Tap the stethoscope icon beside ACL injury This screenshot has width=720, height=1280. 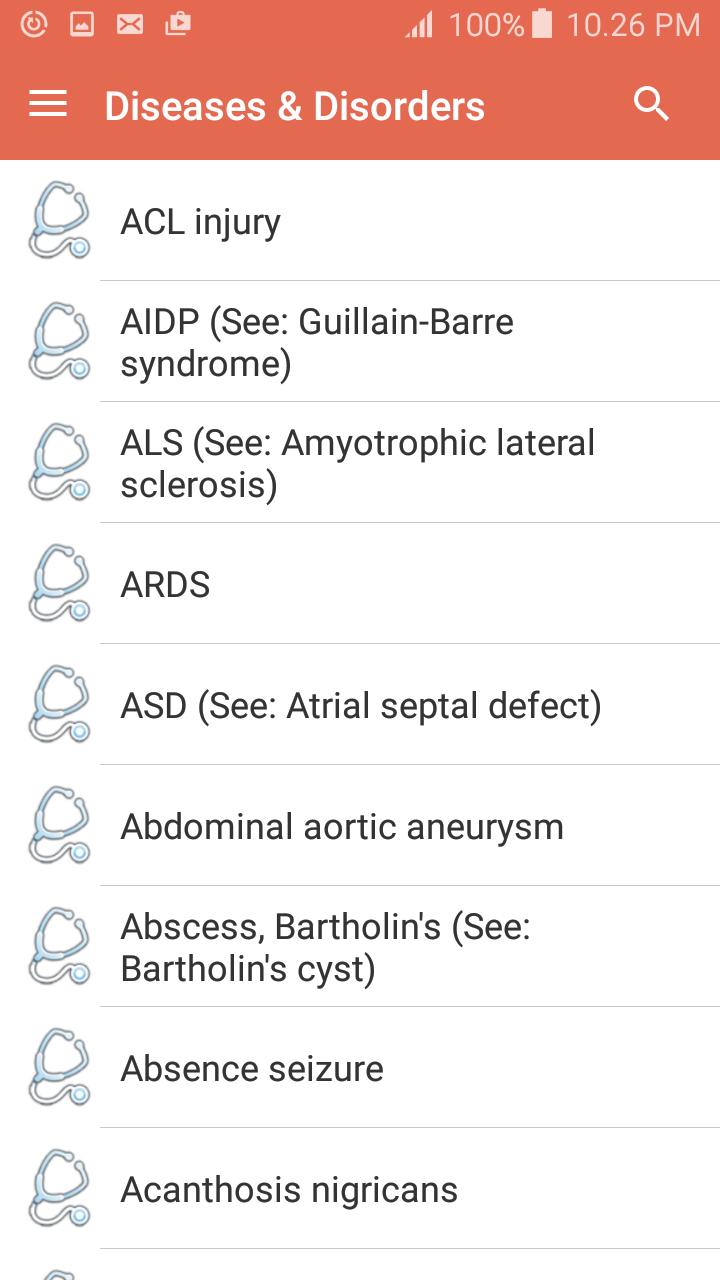(x=59, y=221)
